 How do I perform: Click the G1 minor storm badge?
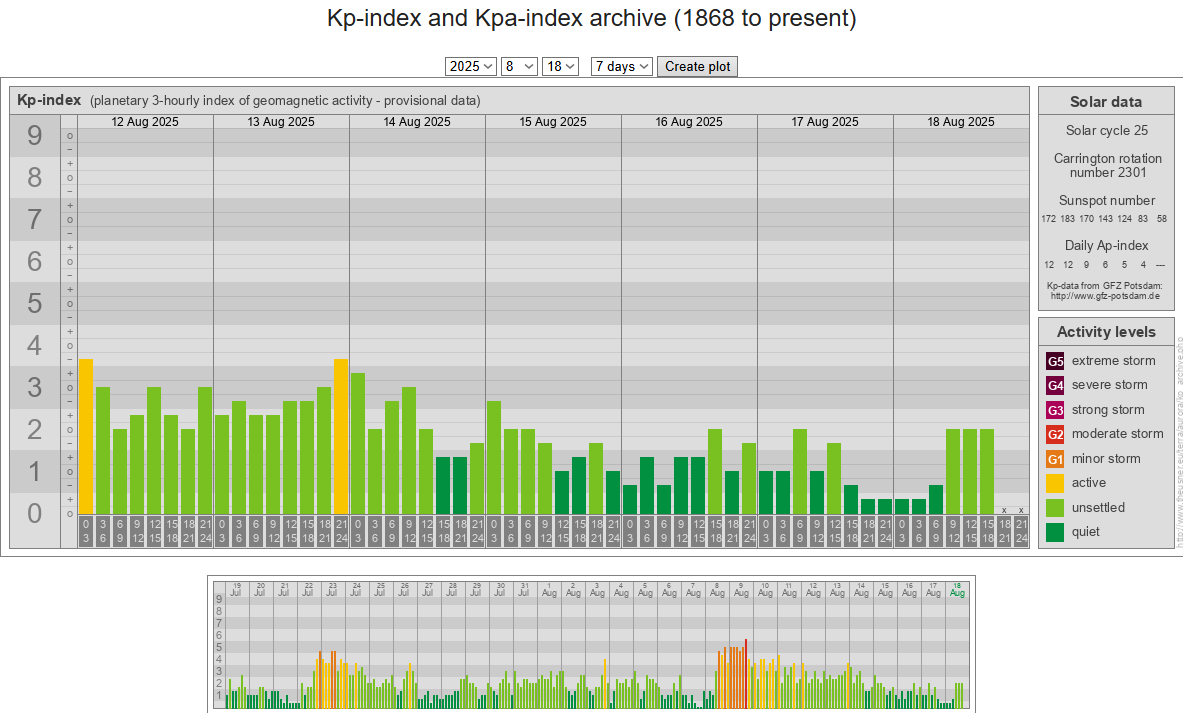pyautogui.click(x=1055, y=459)
